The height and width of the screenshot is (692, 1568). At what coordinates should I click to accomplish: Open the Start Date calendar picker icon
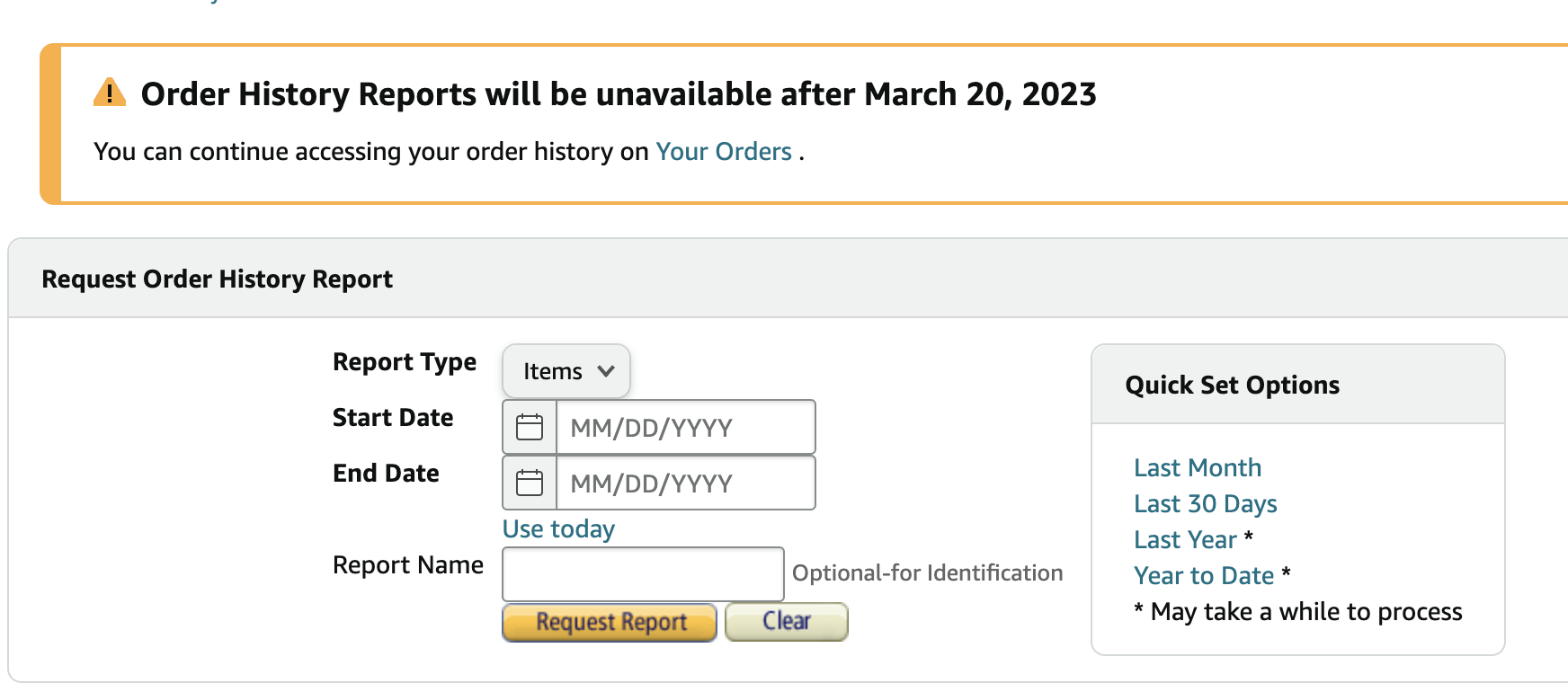[530, 426]
